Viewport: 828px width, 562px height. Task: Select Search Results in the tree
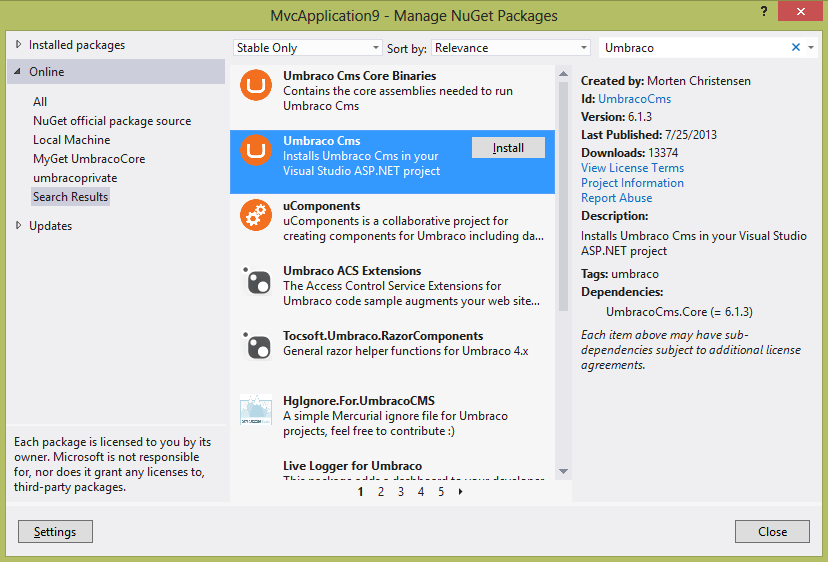click(70, 196)
